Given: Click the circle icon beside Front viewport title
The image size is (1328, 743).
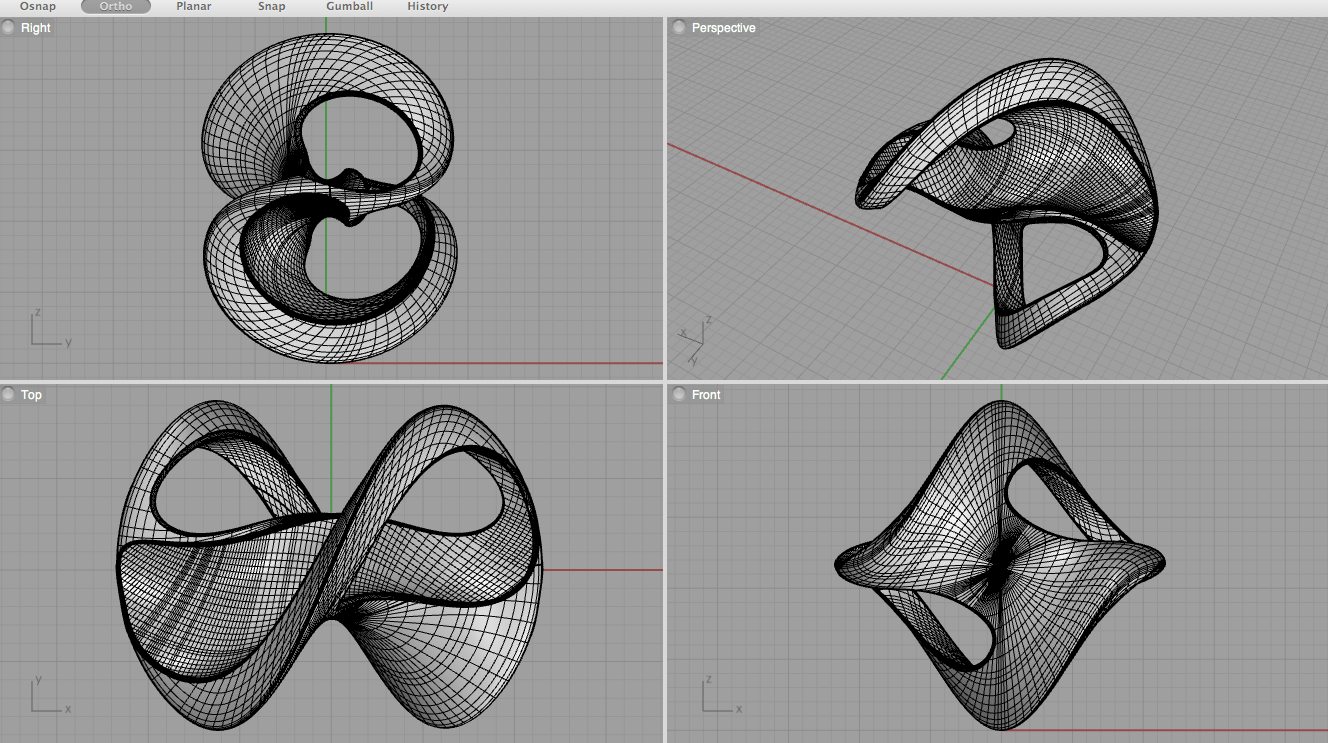Looking at the screenshot, I should click(x=679, y=395).
